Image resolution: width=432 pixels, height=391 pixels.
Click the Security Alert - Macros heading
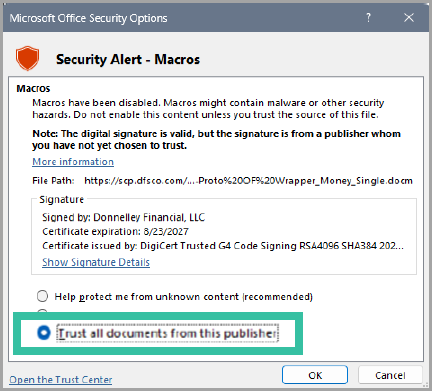(128, 59)
